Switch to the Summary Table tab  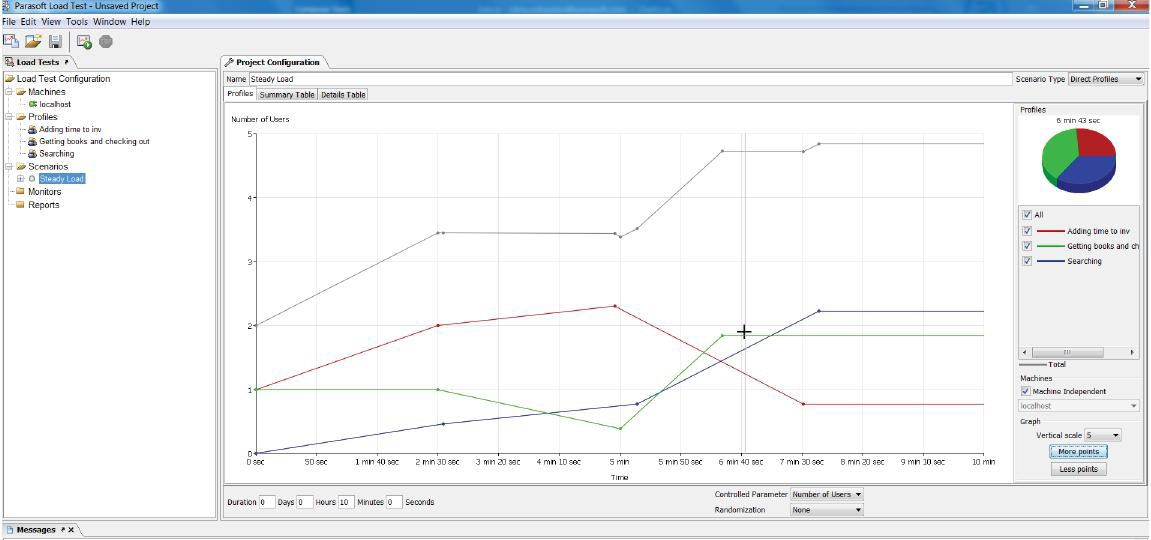287,95
